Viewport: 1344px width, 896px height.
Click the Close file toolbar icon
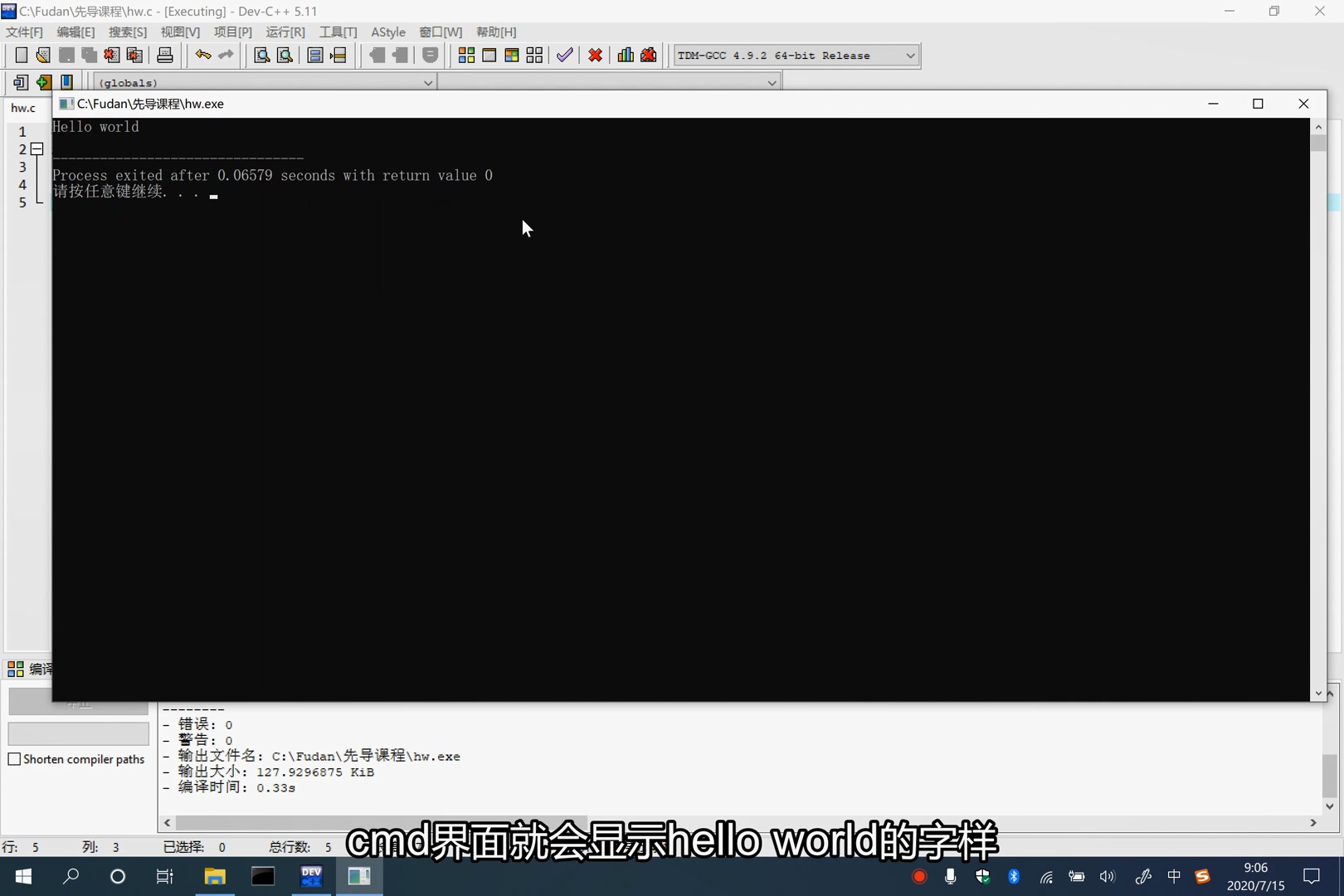click(x=111, y=56)
